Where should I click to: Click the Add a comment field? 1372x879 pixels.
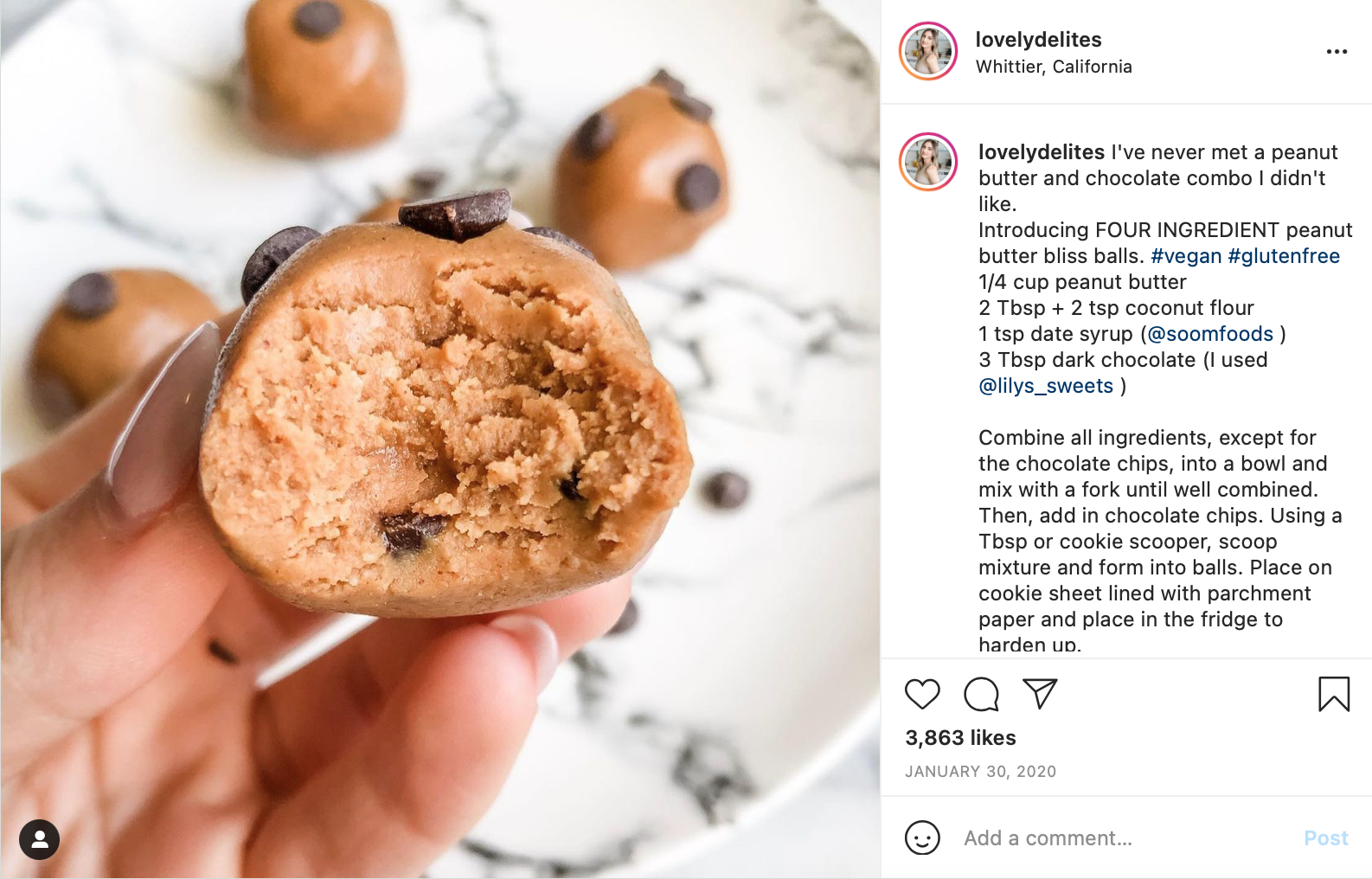click(1125, 837)
